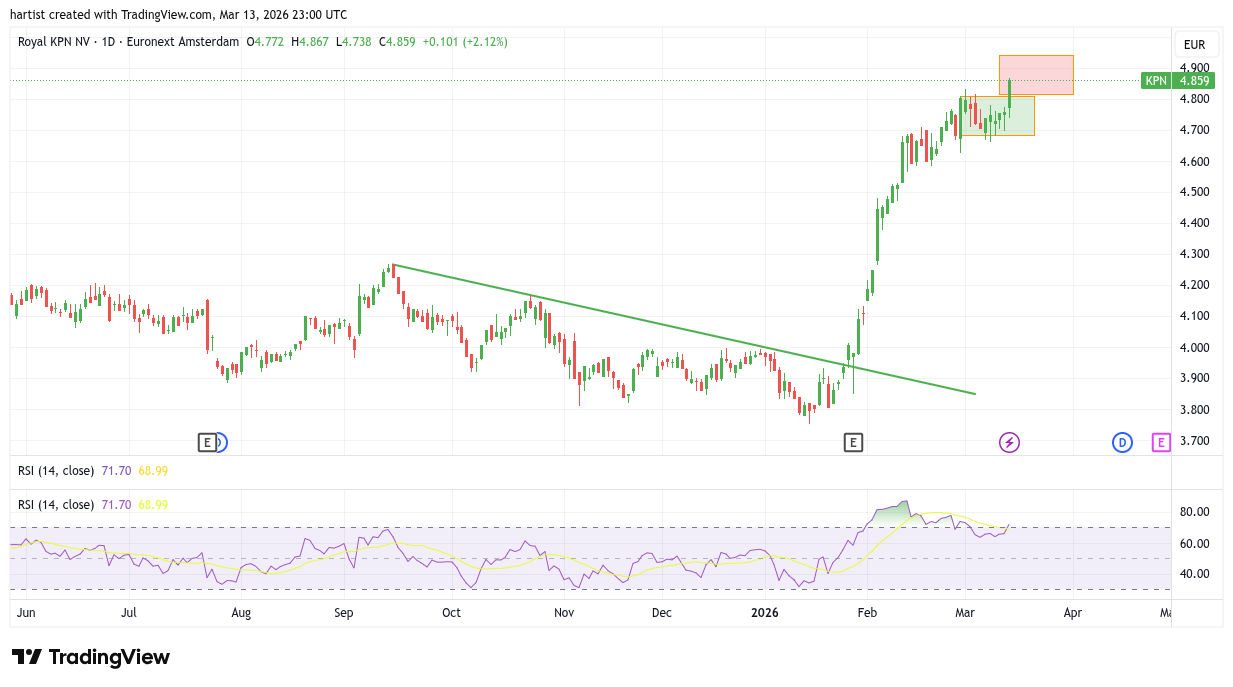Viewport: 1233px width, 687px height.
Task: Click the purple lightning bolt event marker
Action: point(1009,442)
